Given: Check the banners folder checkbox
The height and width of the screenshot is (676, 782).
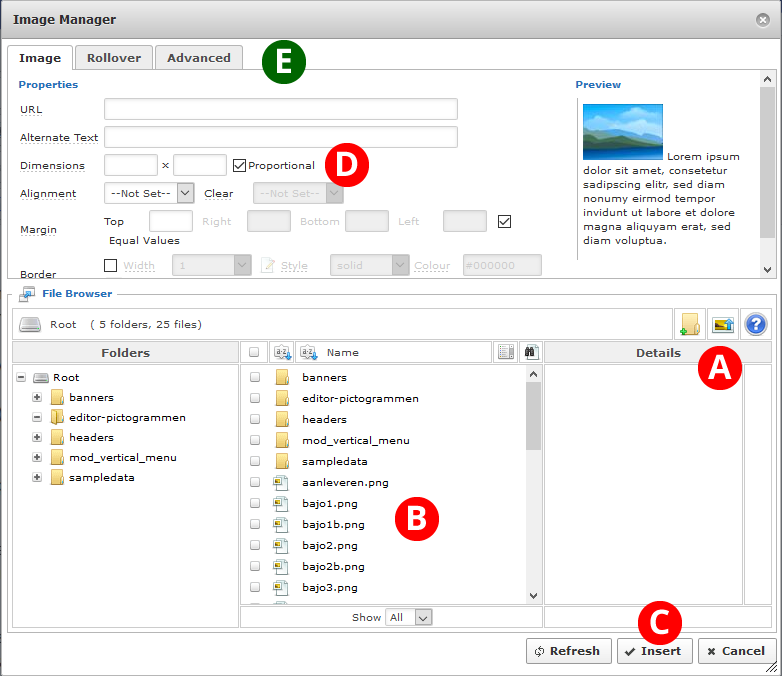Looking at the screenshot, I should [x=254, y=377].
